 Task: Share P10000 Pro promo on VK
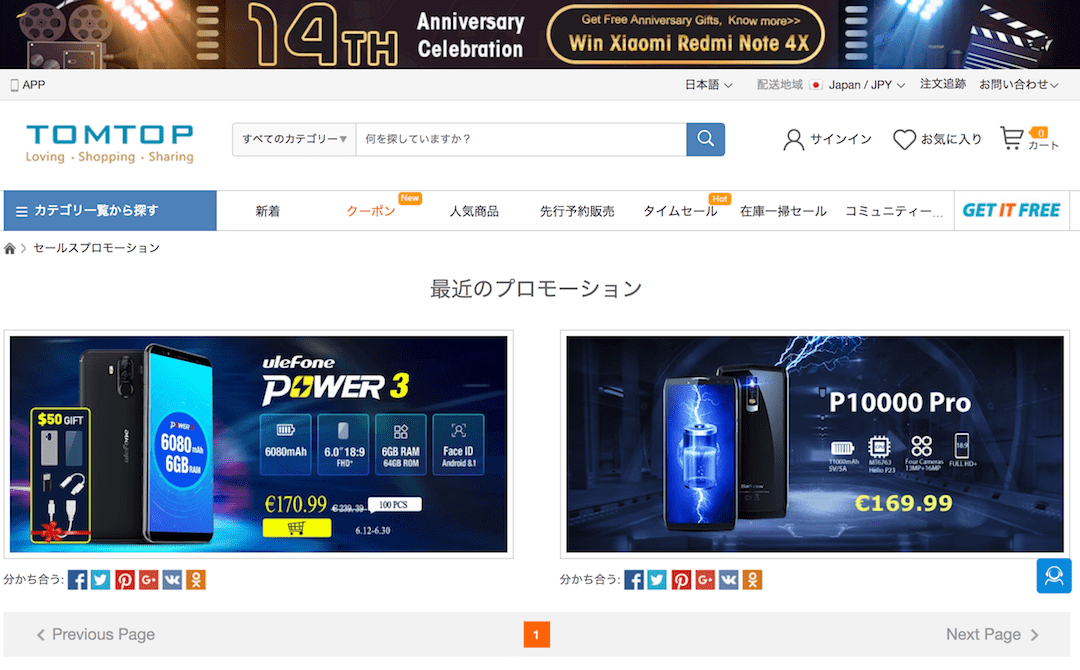coord(729,580)
